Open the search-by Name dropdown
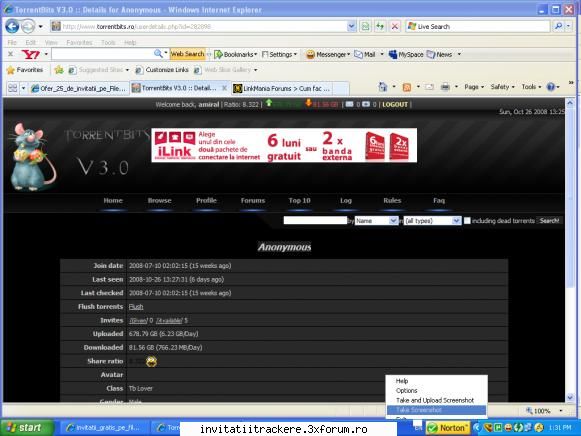581x436 pixels. point(376,221)
